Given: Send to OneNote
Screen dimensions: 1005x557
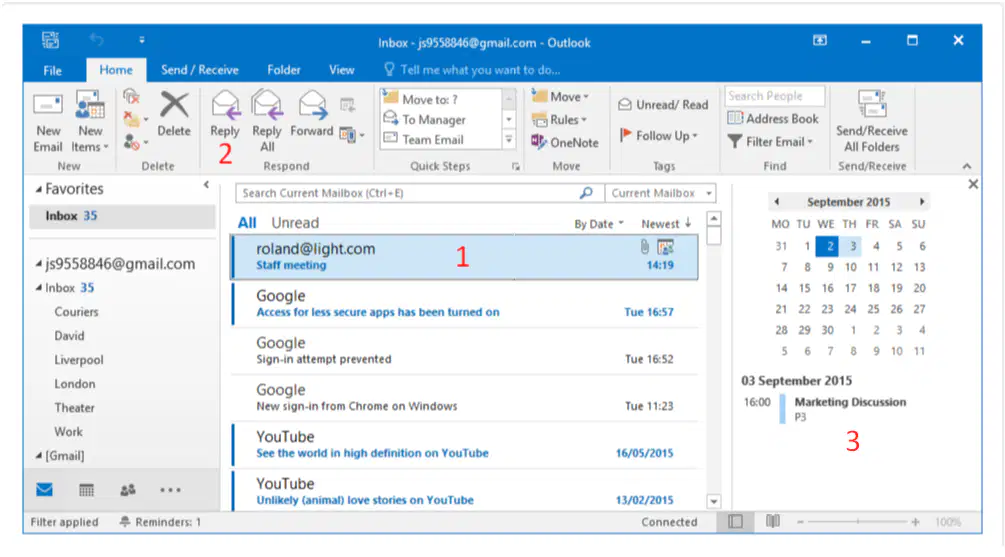Looking at the screenshot, I should pos(564,142).
